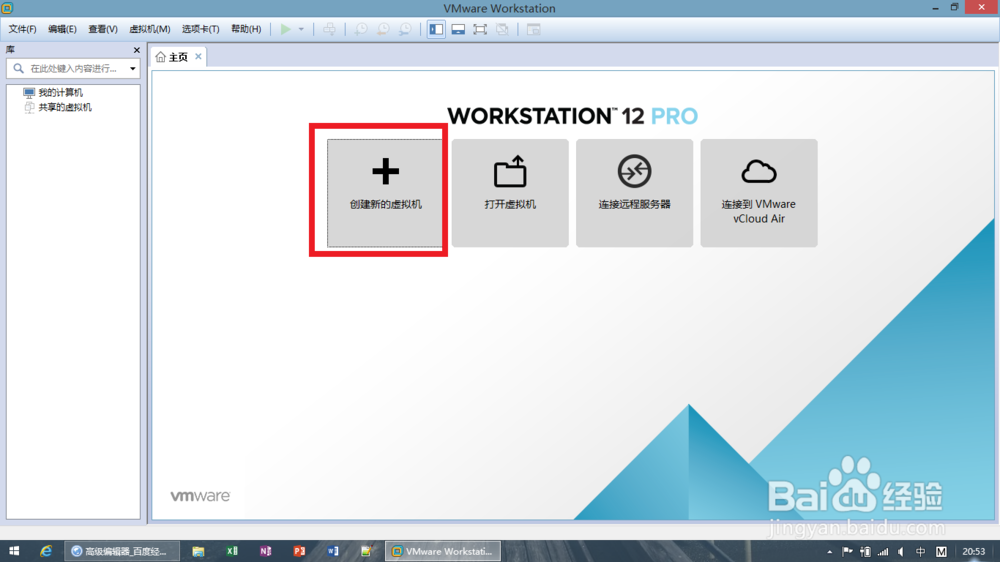Click the revert snapshot clock icon
The height and width of the screenshot is (562, 1000).
coord(383,29)
